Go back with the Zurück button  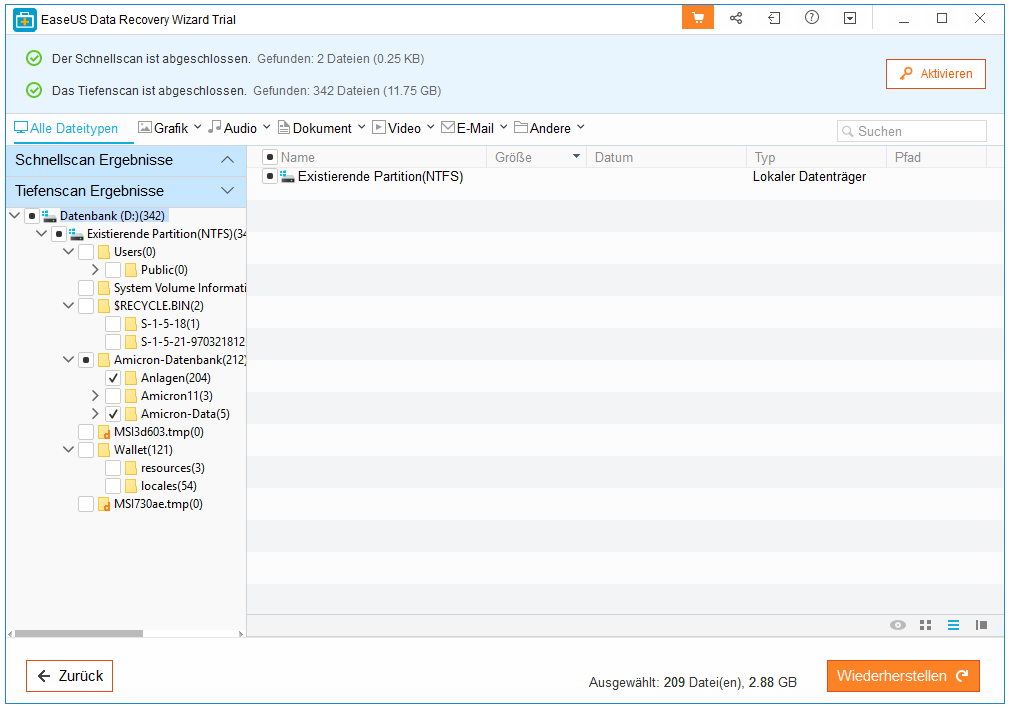coord(70,676)
